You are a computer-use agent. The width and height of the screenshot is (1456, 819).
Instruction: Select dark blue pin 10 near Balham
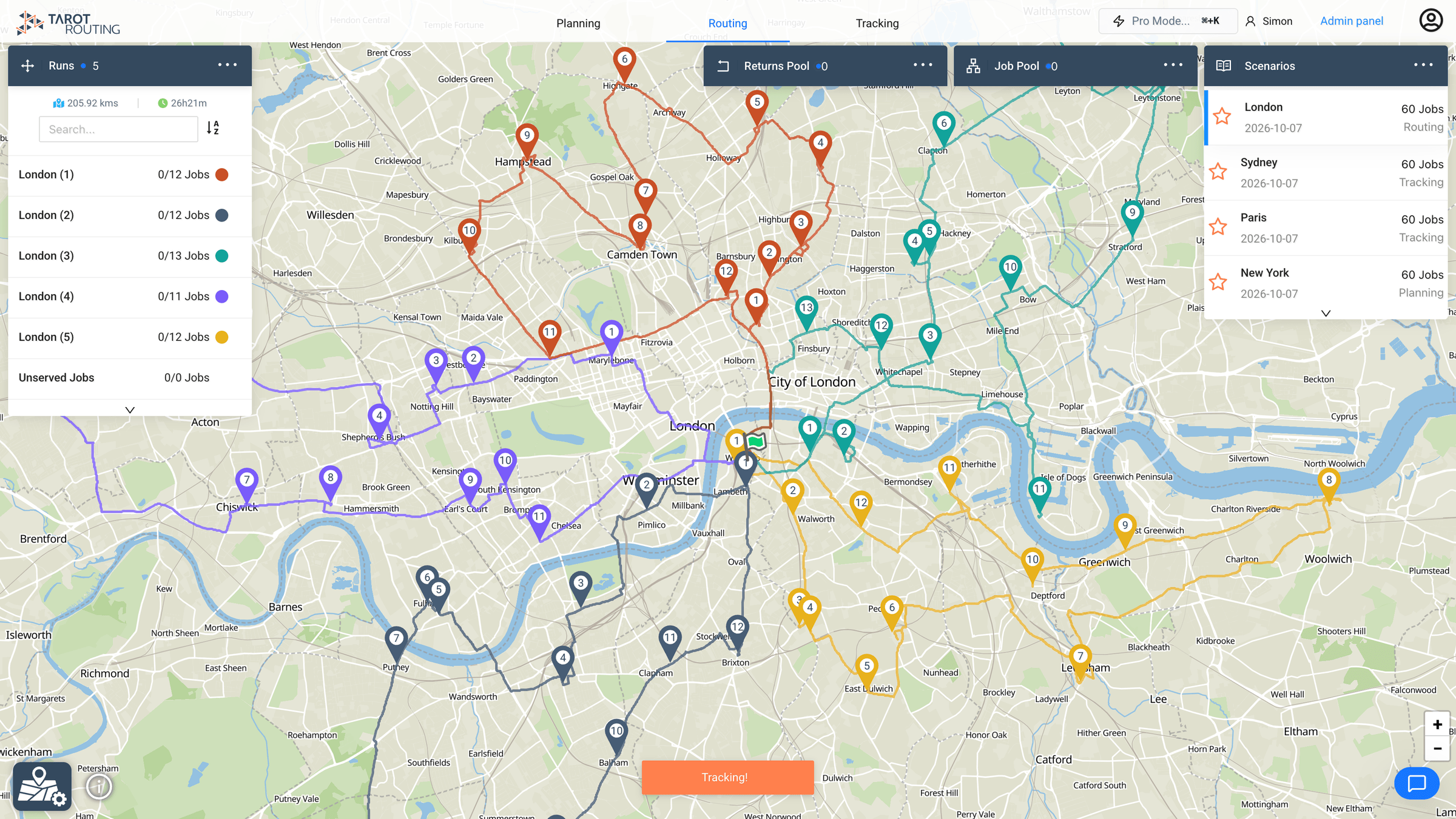(616, 736)
